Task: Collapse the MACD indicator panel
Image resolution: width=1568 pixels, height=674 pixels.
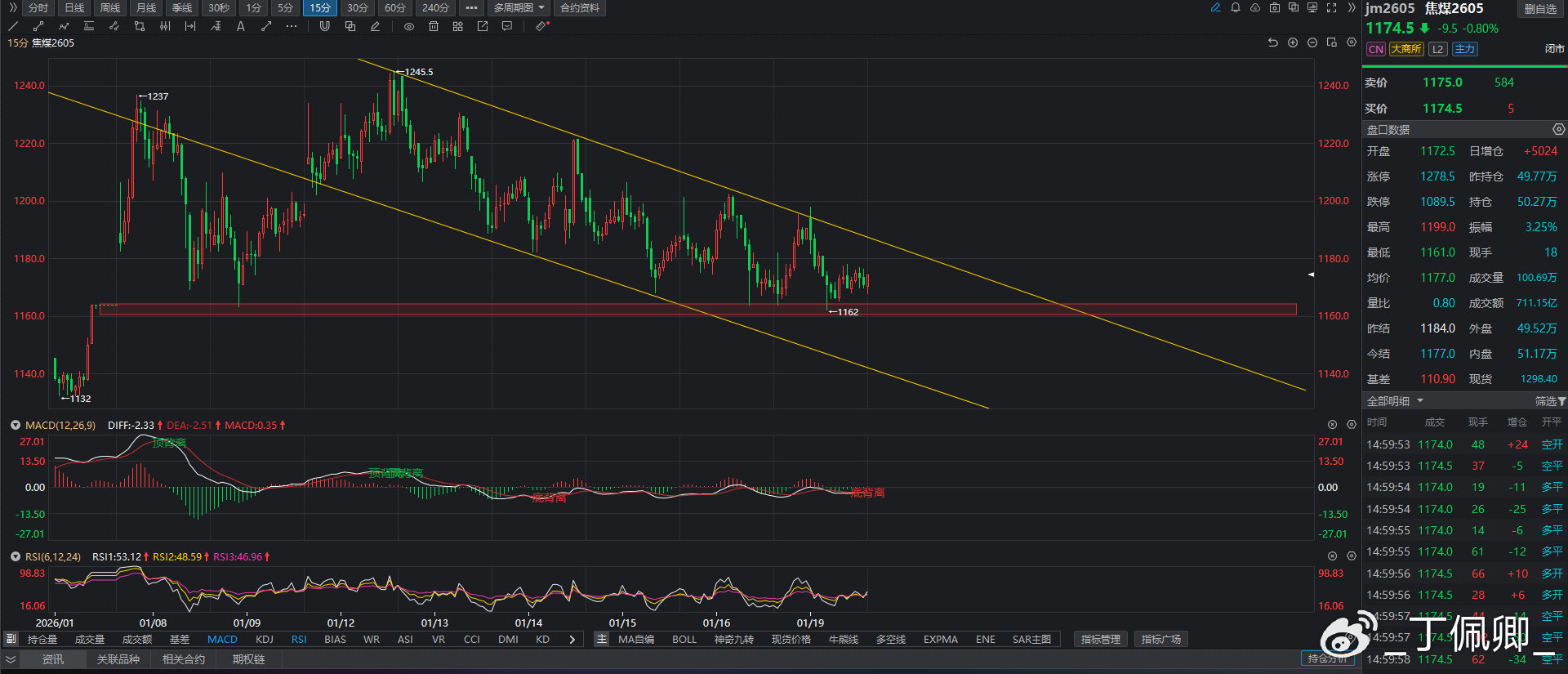Action: (x=15, y=425)
